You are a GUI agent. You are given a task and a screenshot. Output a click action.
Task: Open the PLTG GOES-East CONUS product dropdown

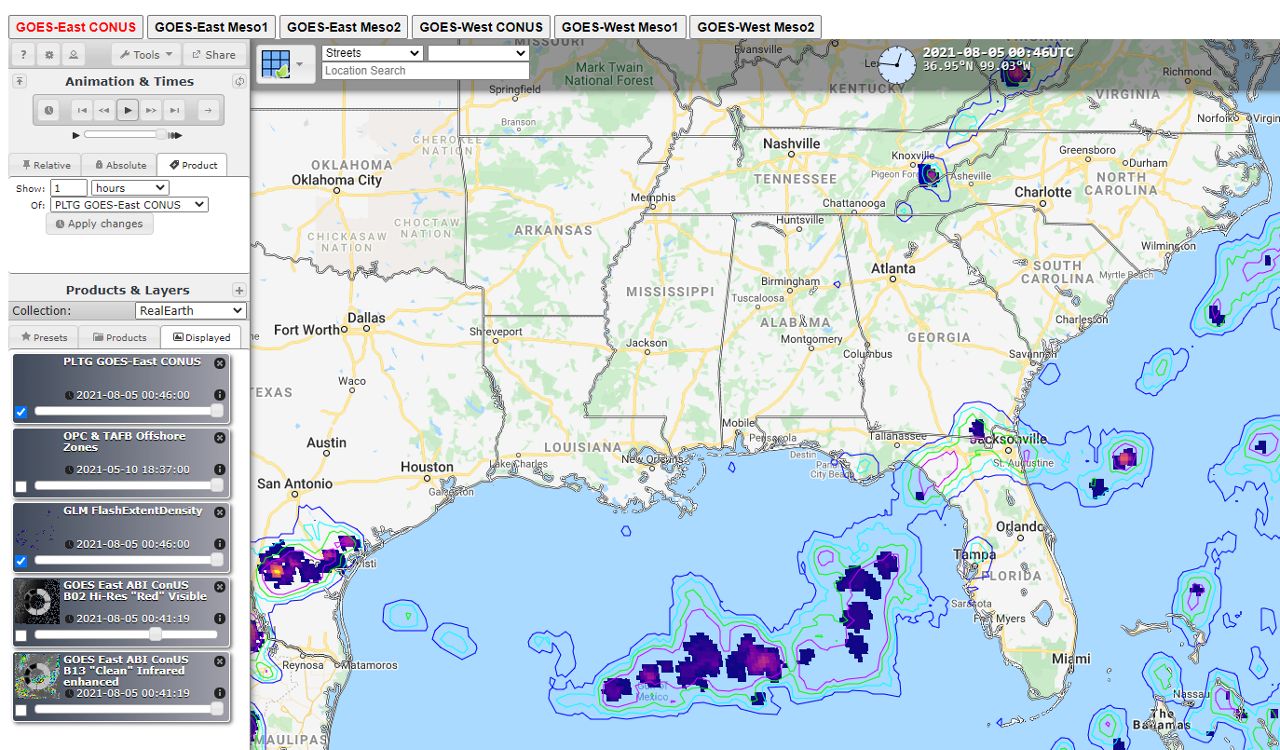[x=129, y=205]
